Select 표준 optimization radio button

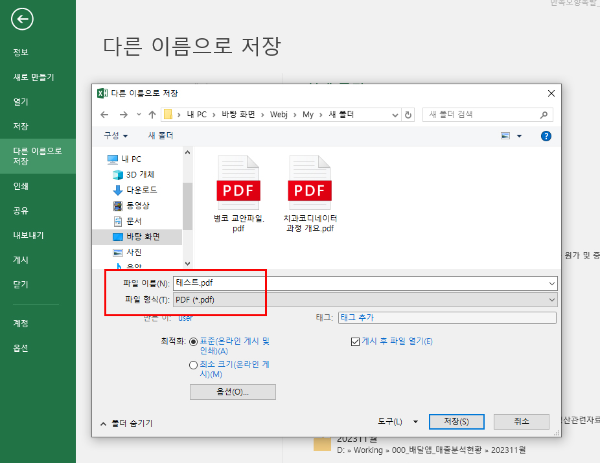(x=194, y=342)
